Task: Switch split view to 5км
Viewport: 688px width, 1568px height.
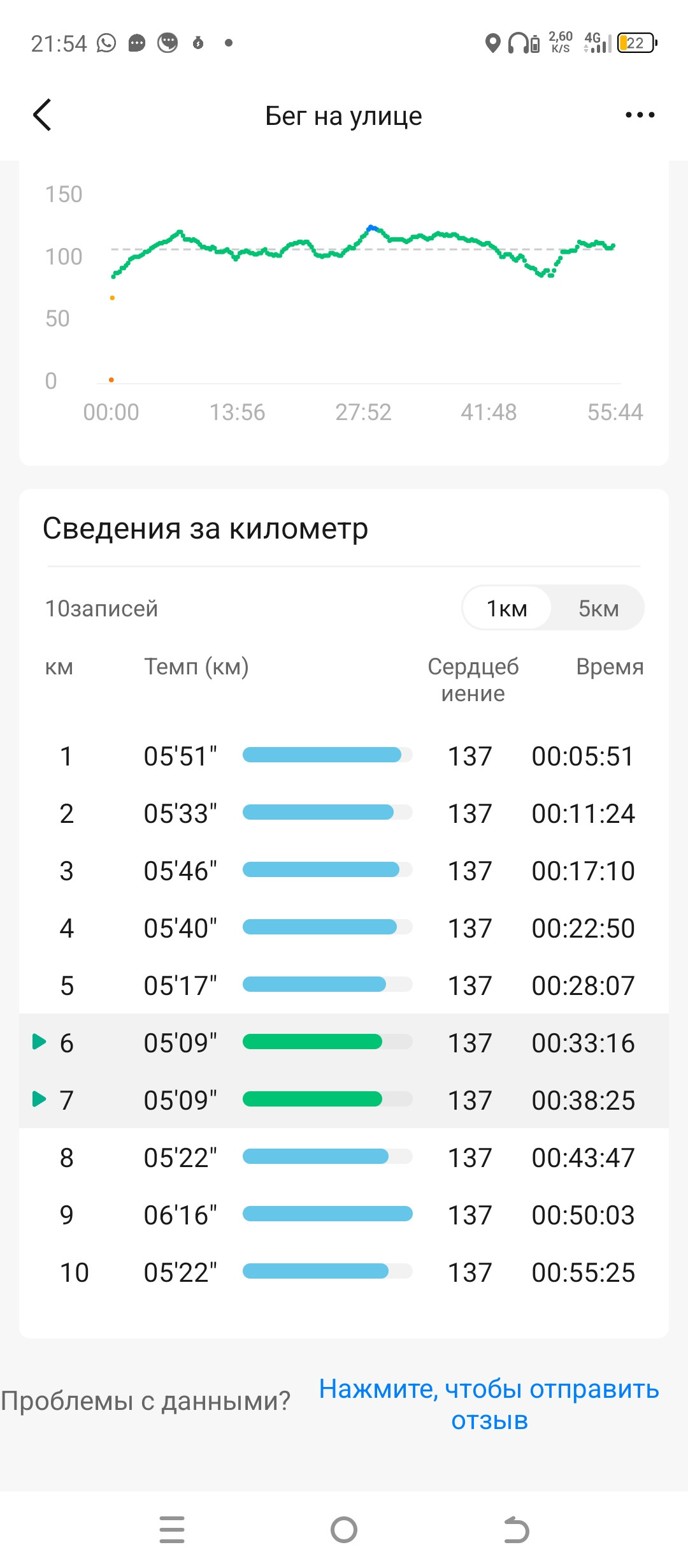Action: point(598,608)
